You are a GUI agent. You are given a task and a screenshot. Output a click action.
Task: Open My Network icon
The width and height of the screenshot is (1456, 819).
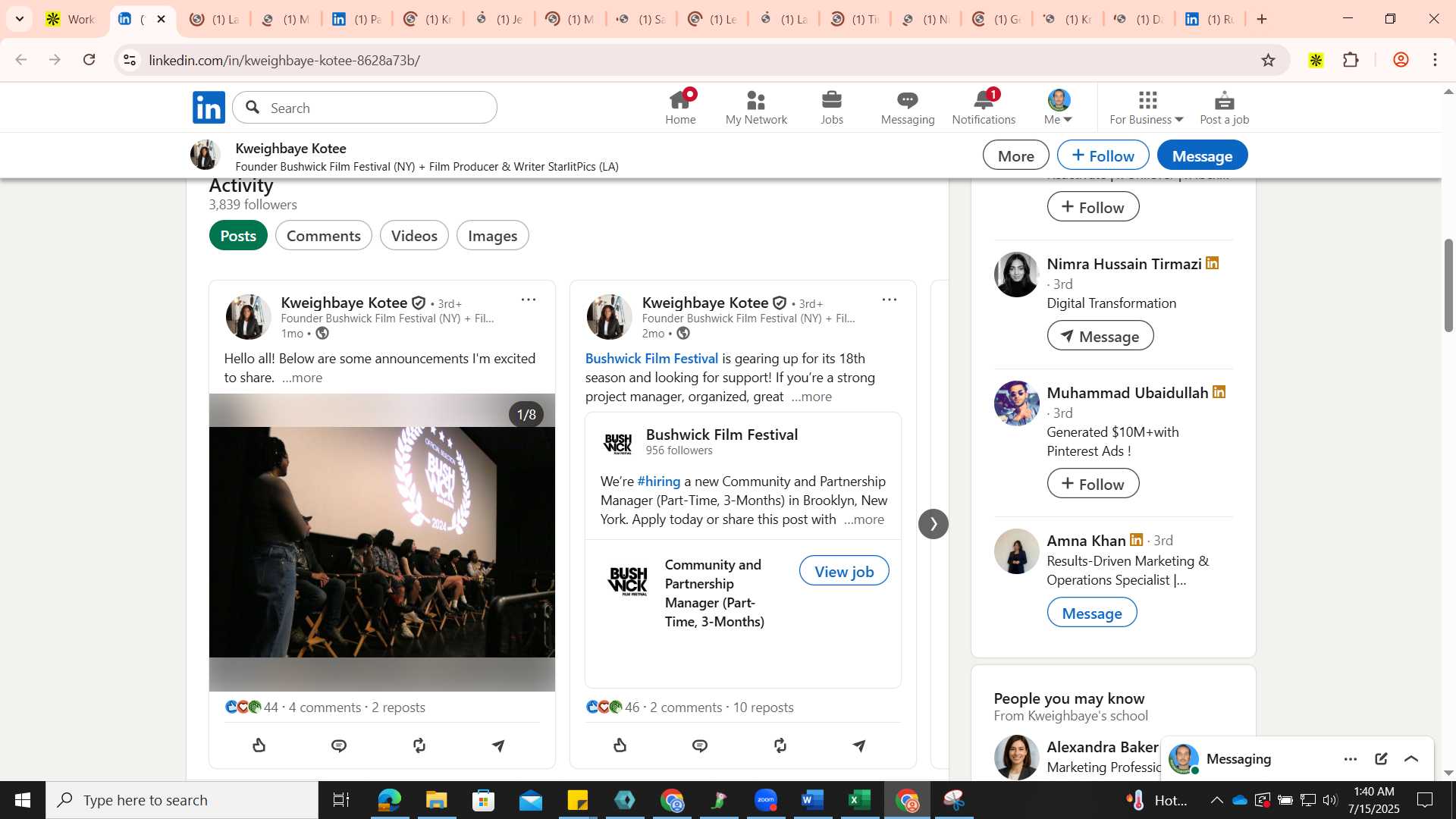click(x=756, y=108)
